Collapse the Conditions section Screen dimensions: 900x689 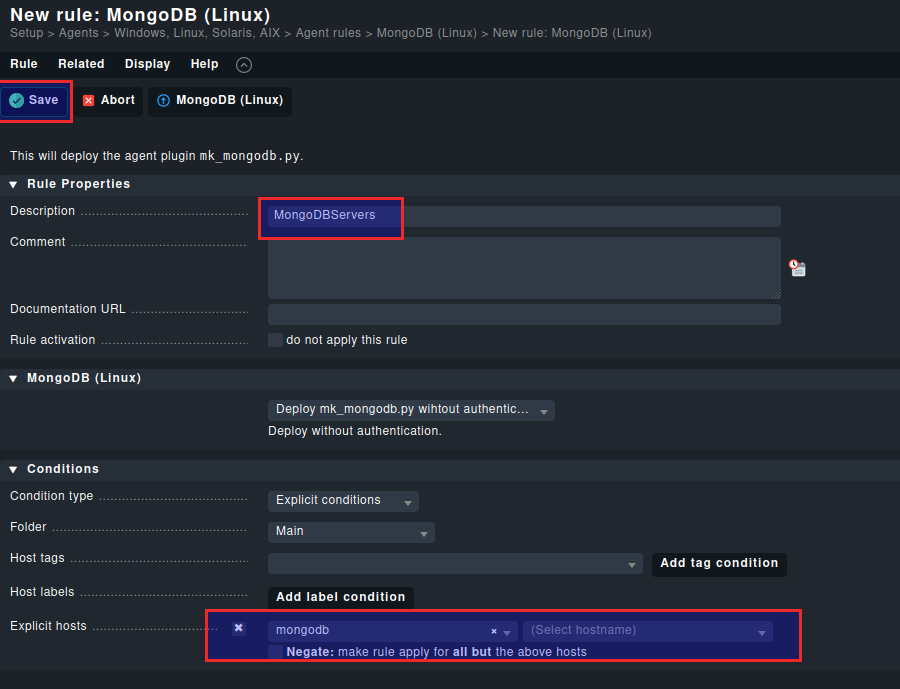tap(14, 469)
